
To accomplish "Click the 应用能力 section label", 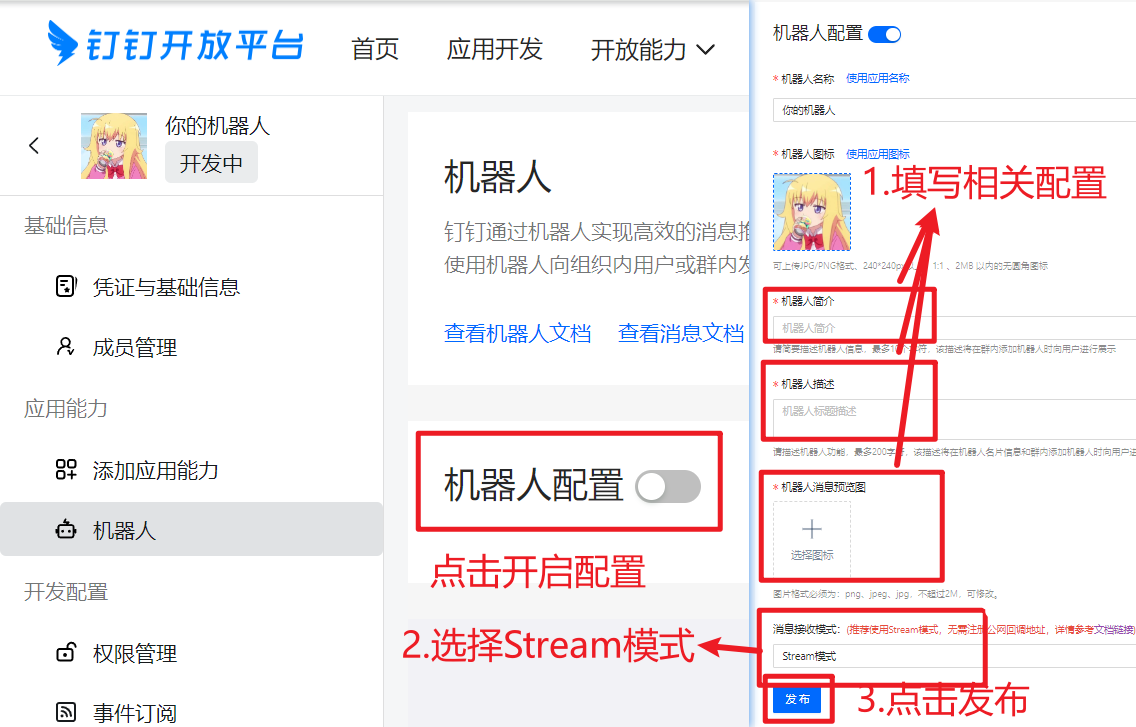I will (x=66, y=409).
